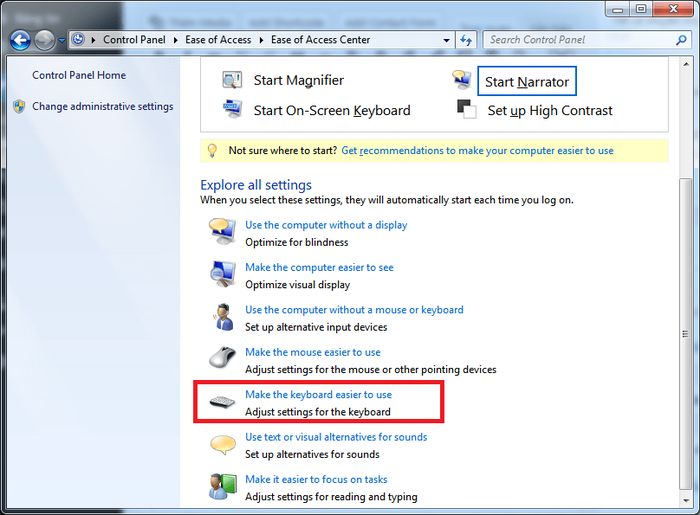This screenshot has width=700, height=515.
Task: Click the vertical scrollbar thumb
Action: point(685,334)
